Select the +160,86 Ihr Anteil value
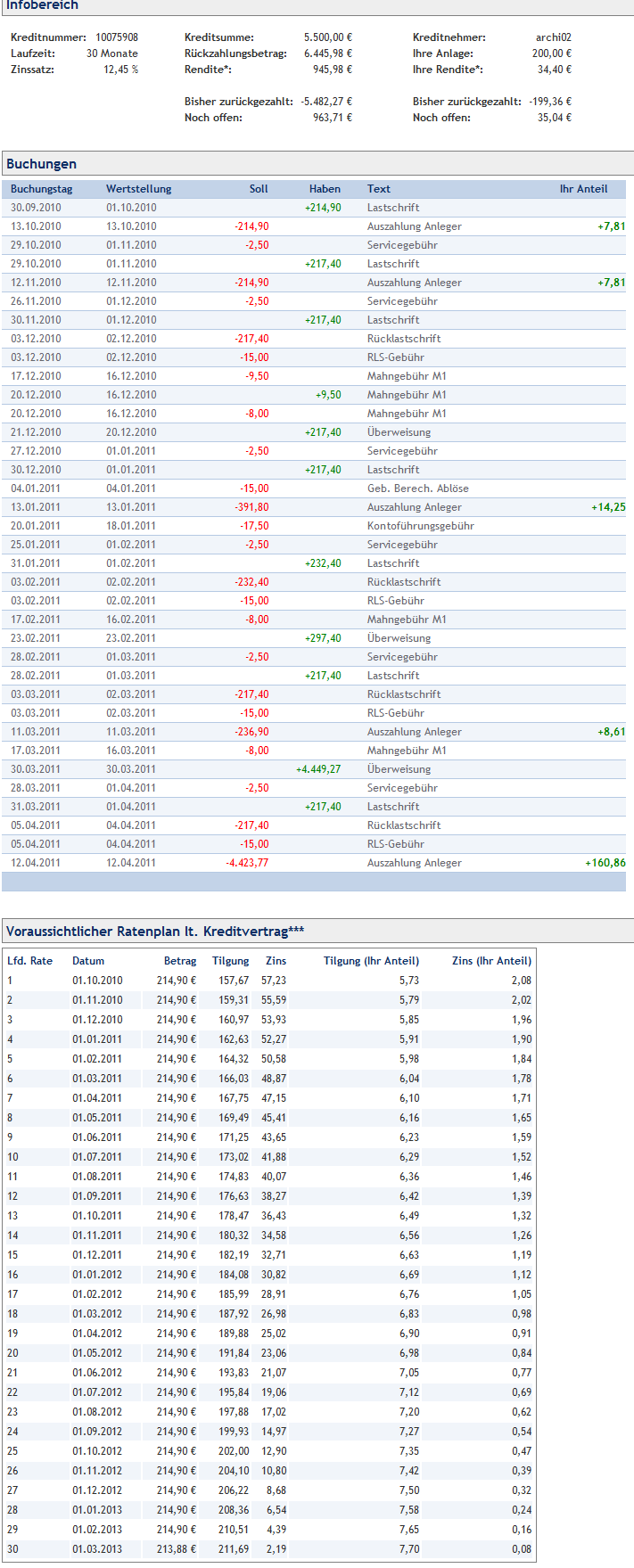 pos(605,863)
